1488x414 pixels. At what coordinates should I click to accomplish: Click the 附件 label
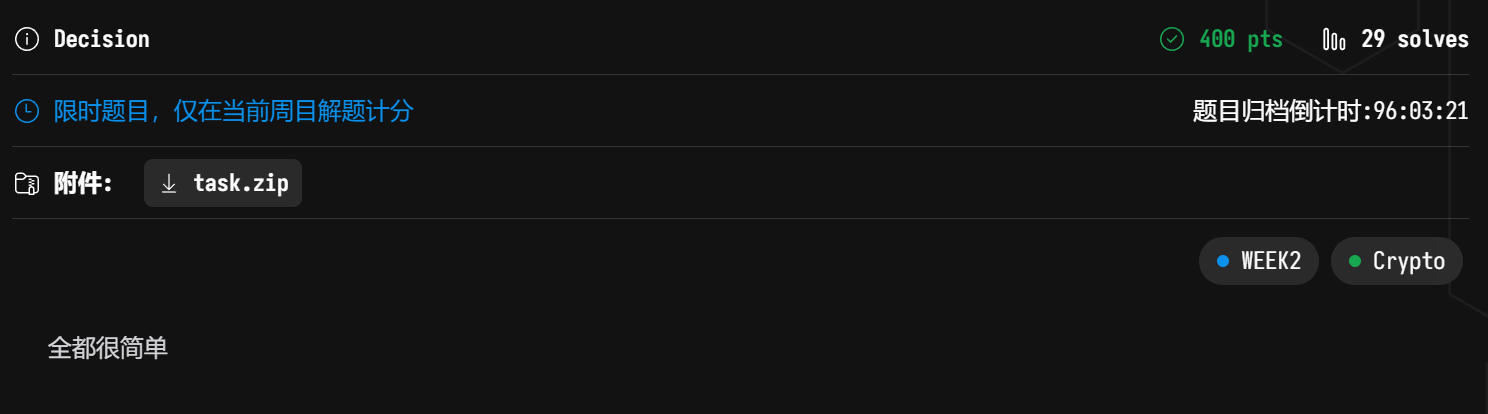pos(83,183)
